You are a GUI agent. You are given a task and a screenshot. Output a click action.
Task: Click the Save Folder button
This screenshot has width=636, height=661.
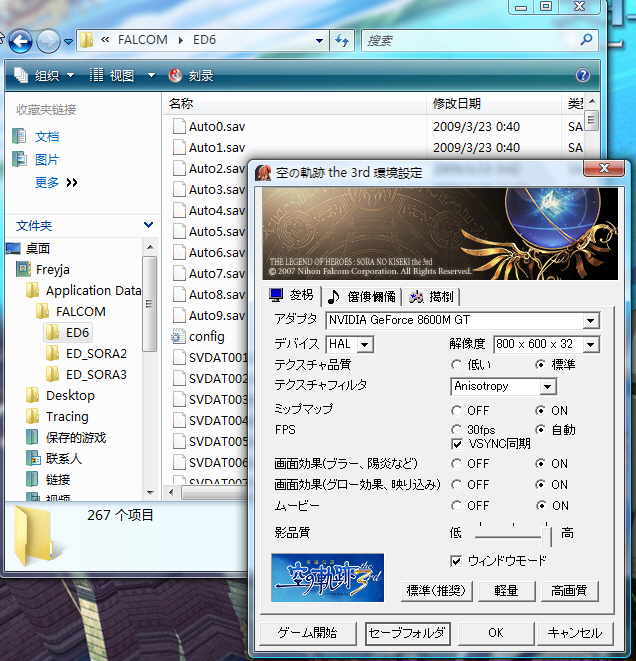(407, 633)
